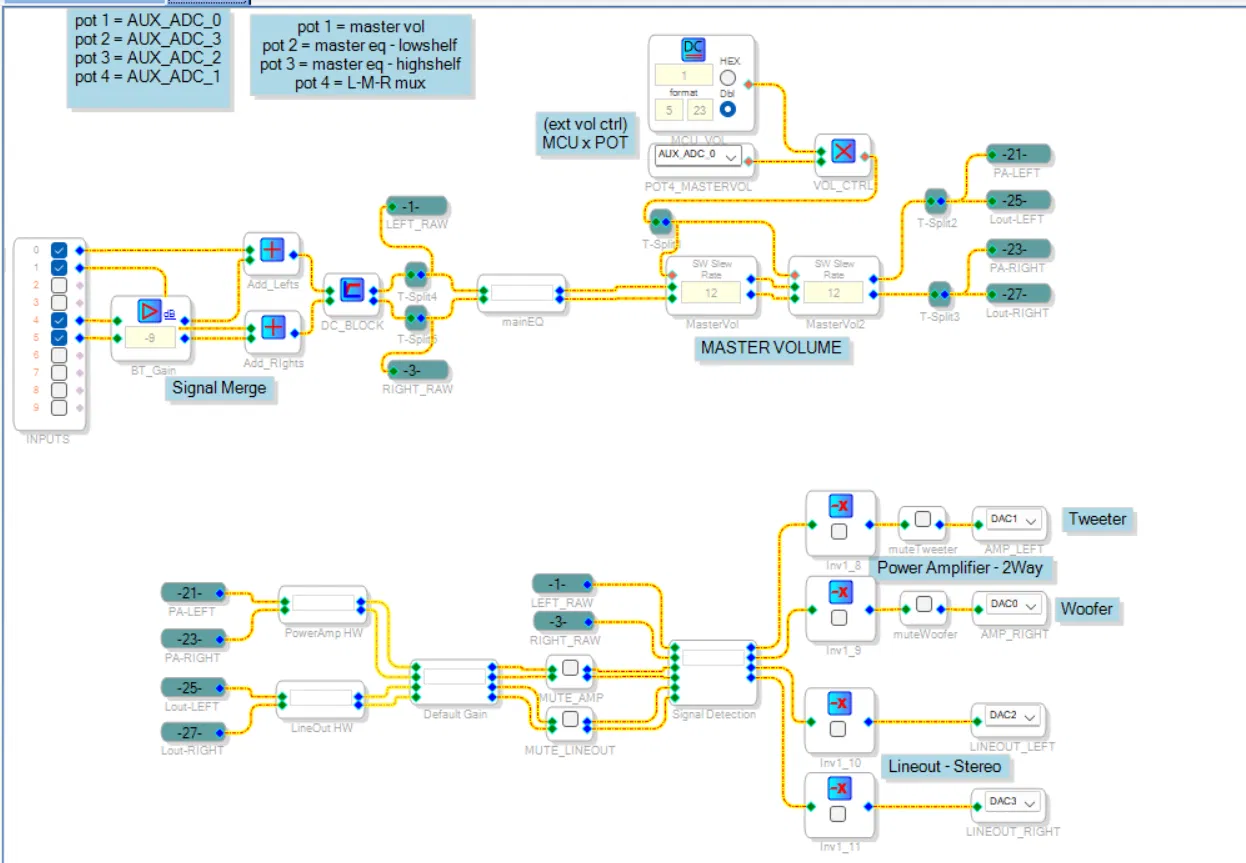Click the DC value field showing 1
This screenshot has width=1246, height=863.
[x=684, y=75]
